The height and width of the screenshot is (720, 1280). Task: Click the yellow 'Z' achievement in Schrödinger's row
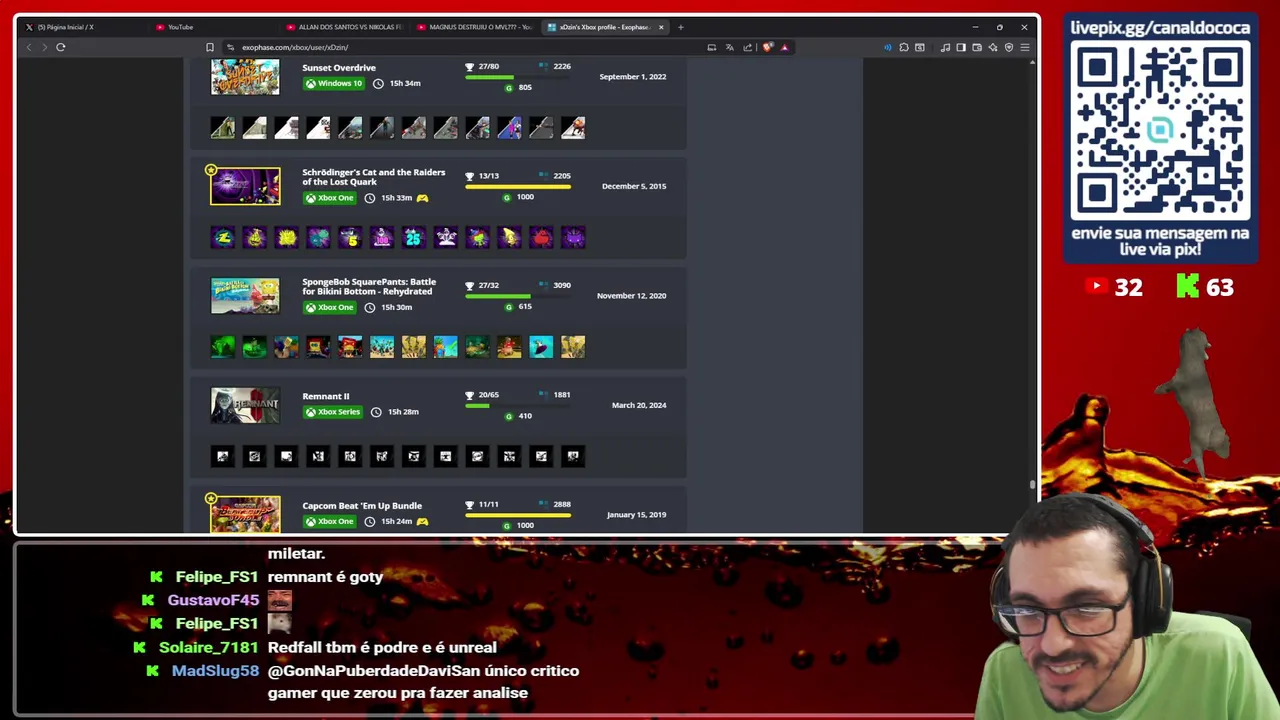tap(223, 237)
